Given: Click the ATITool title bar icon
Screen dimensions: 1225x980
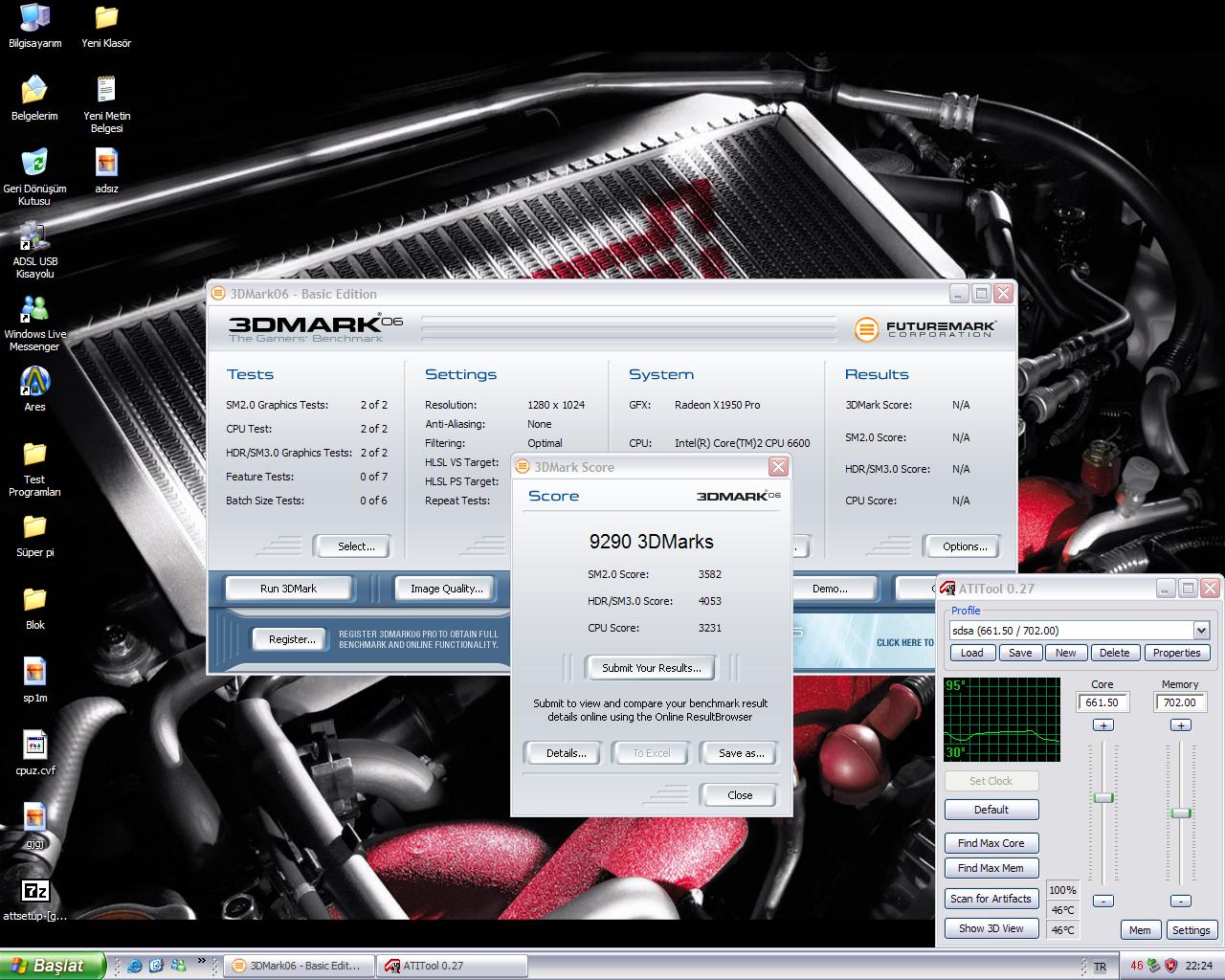Looking at the screenshot, I should coord(947,589).
